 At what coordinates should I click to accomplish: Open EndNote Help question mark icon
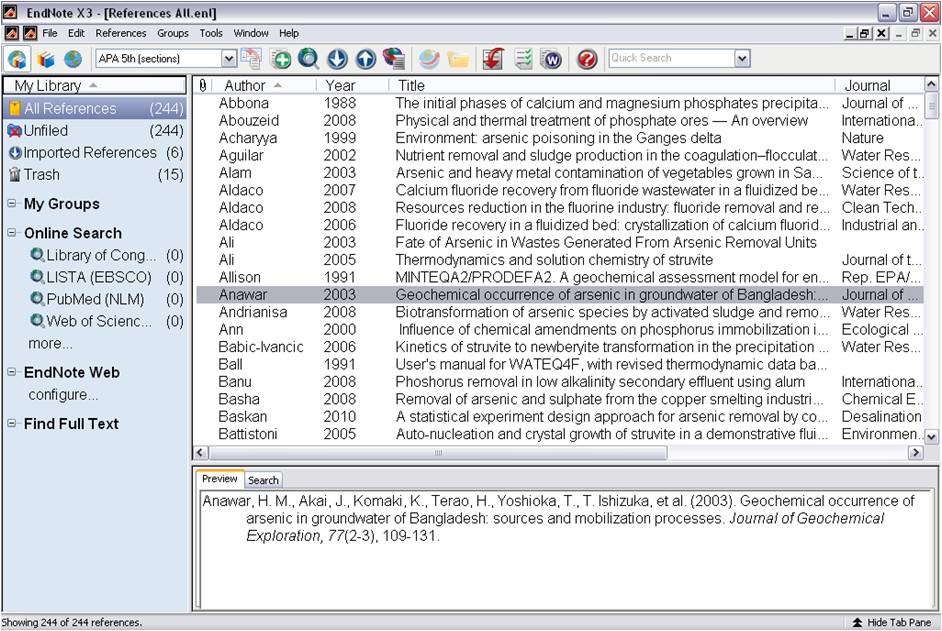point(587,59)
